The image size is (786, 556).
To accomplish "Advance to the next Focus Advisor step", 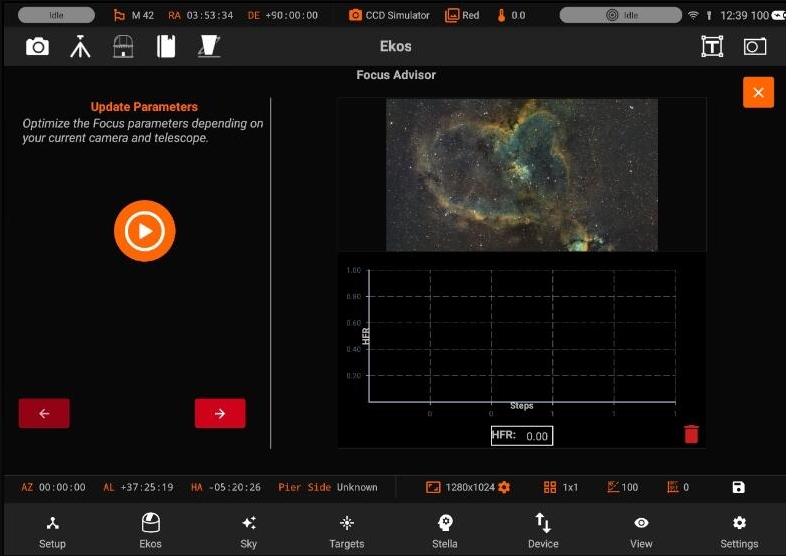I will [220, 414].
